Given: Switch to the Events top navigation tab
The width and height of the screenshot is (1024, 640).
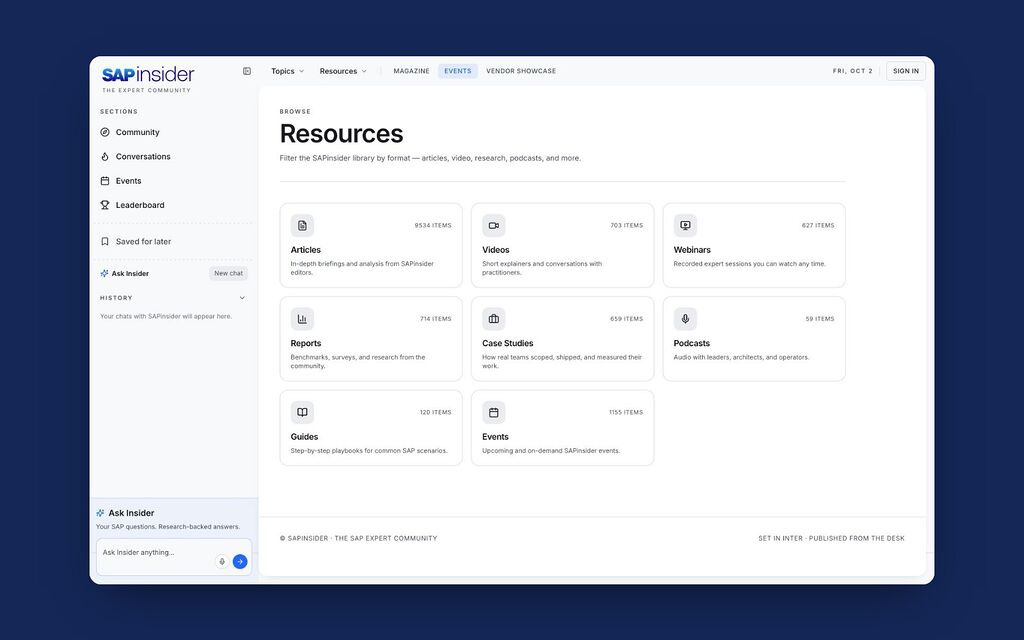Looking at the screenshot, I should coord(458,71).
